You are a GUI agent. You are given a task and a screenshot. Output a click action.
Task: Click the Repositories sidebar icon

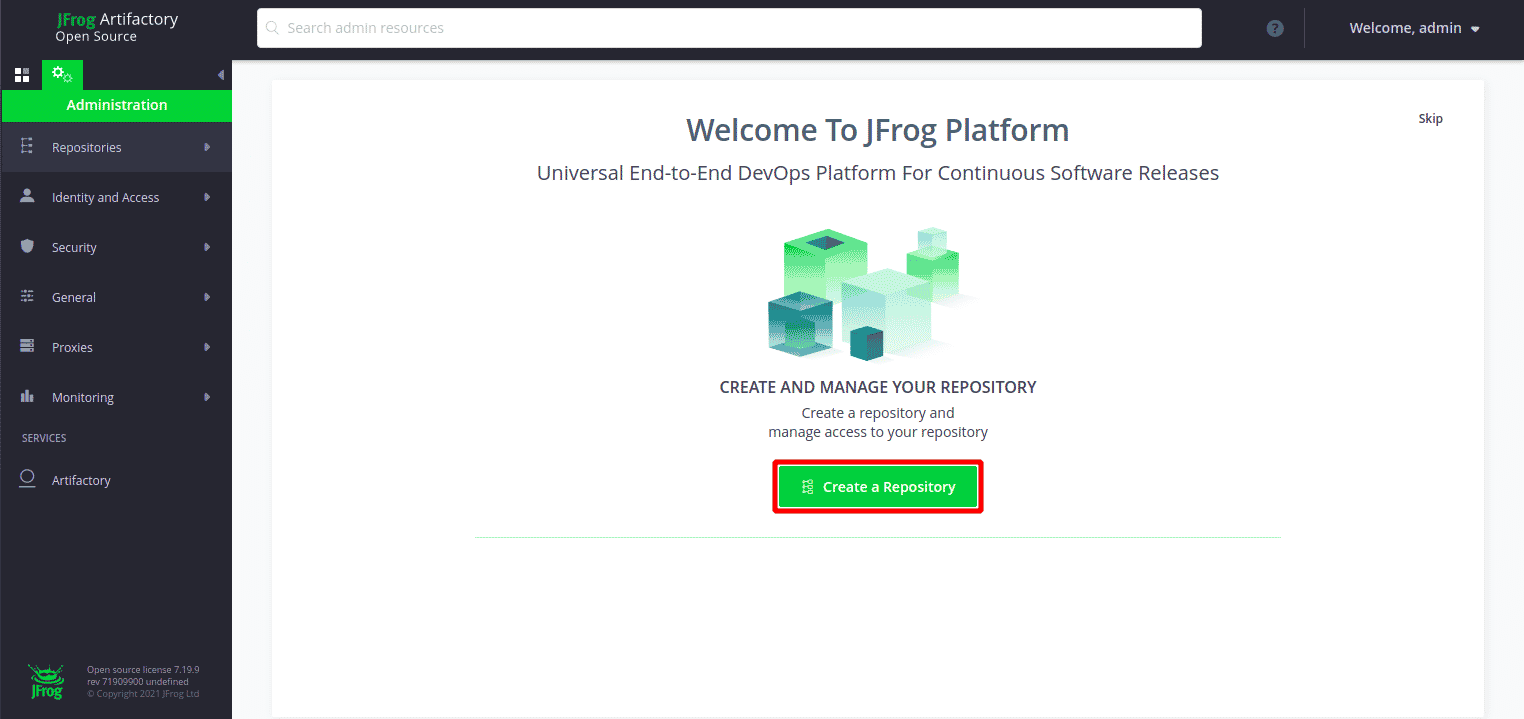pyautogui.click(x=27, y=147)
